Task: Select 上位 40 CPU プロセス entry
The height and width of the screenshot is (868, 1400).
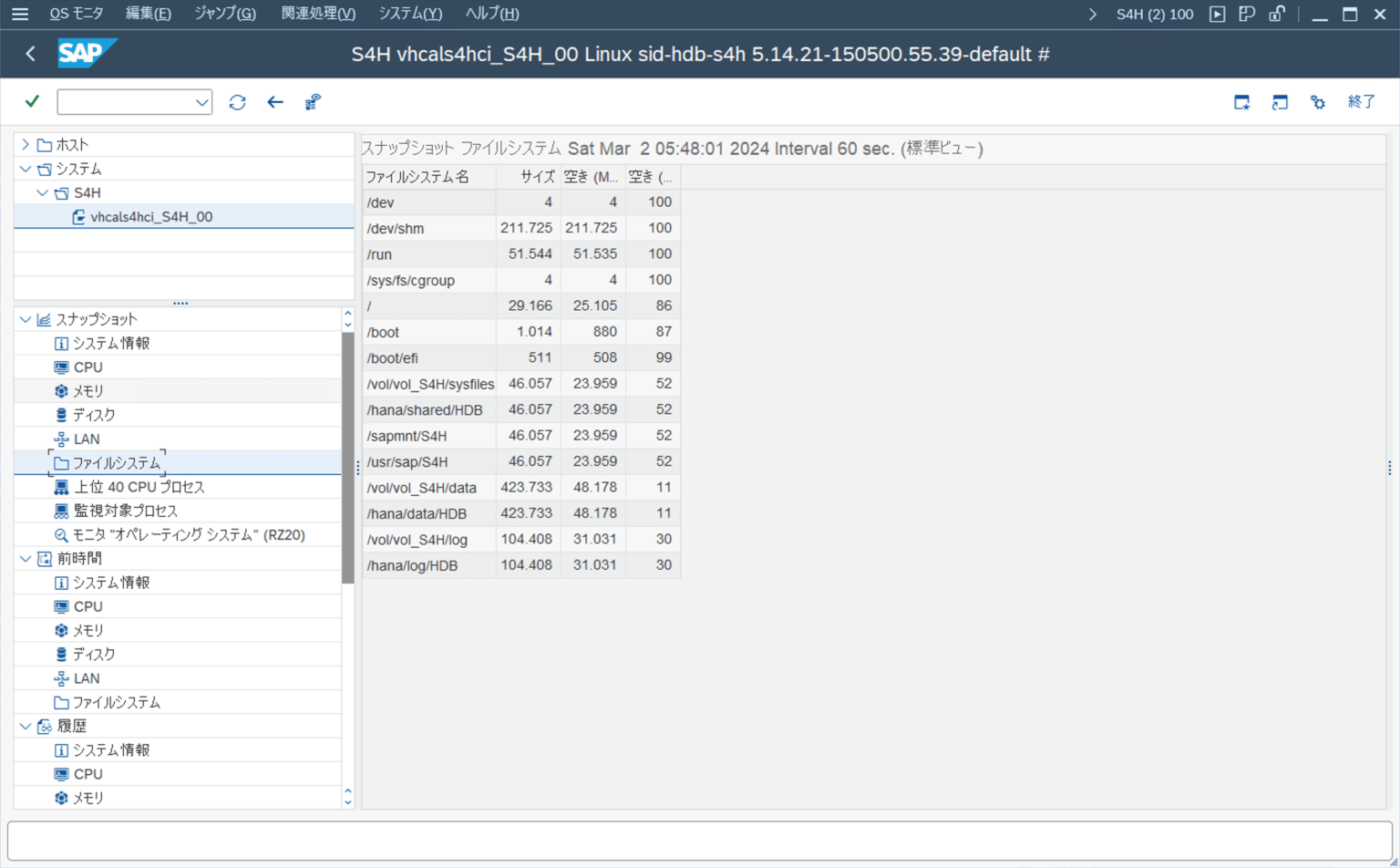Action: (139, 487)
